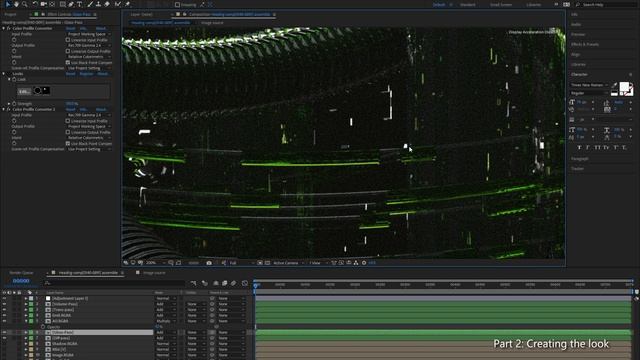Select the Pen tool
This screenshot has width=640, height=360.
(x=71, y=4)
